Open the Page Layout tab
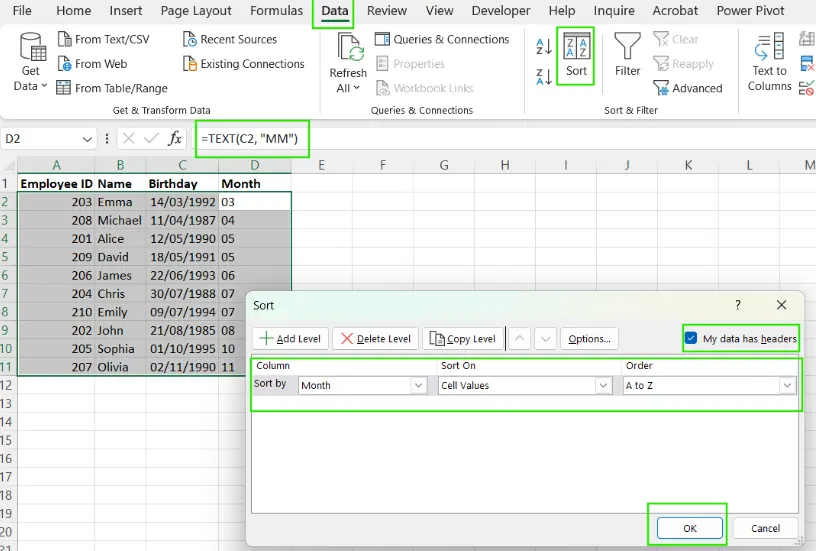 tap(196, 11)
